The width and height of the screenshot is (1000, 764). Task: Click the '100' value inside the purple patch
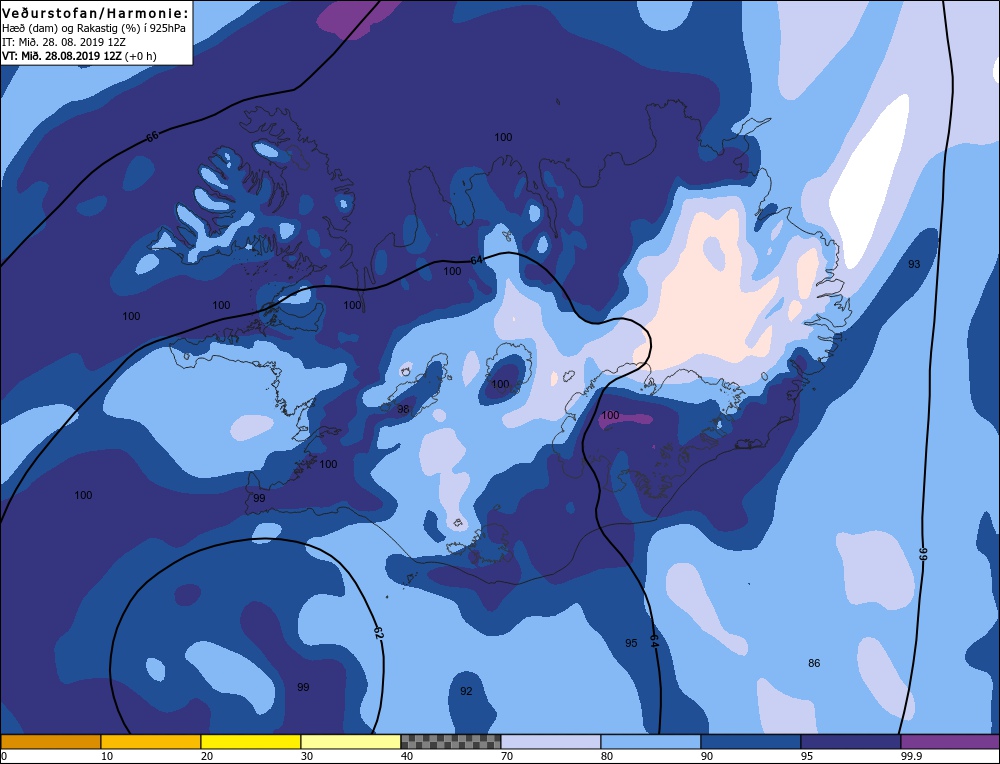click(x=610, y=415)
